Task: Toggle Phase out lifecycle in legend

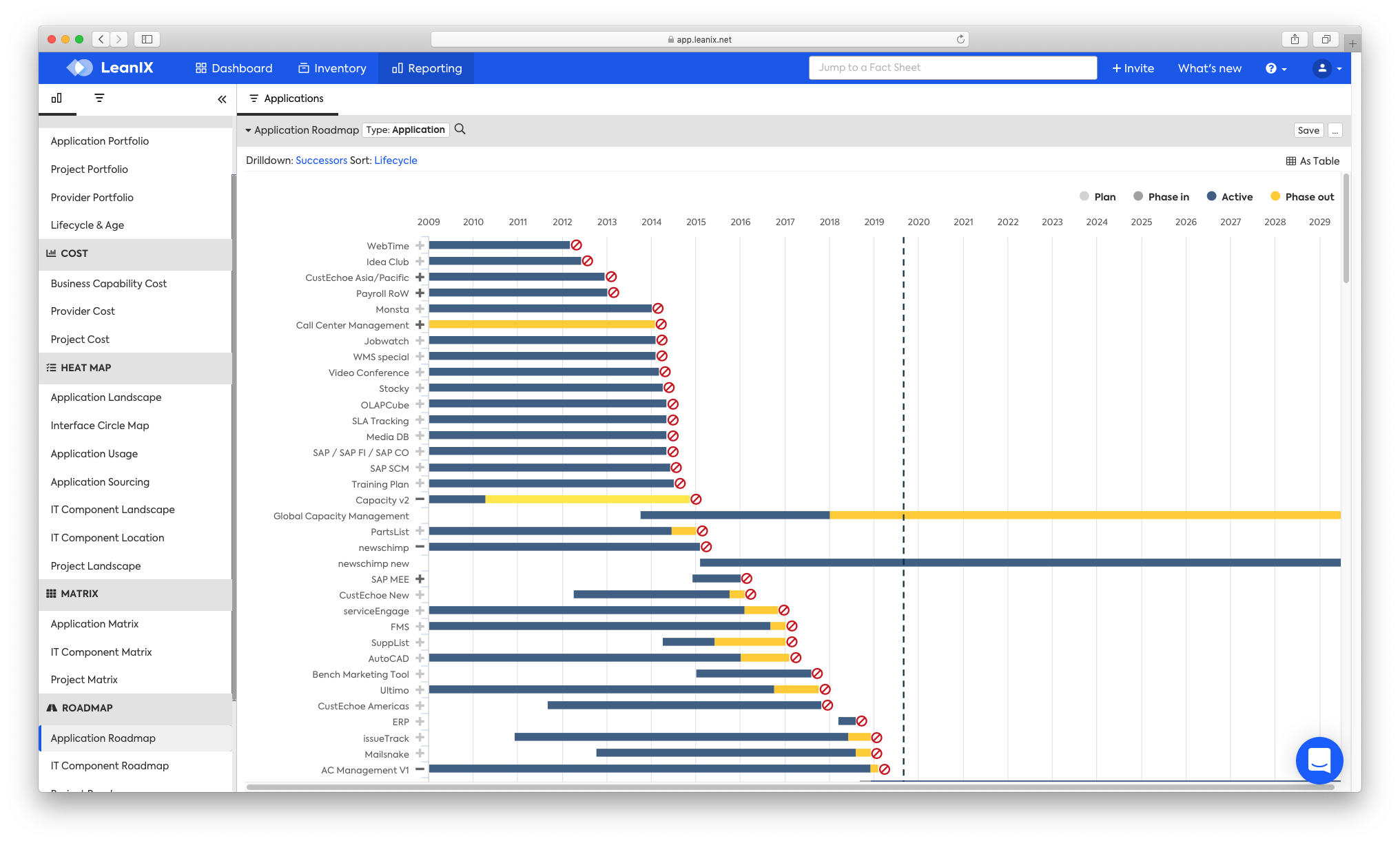Action: [1302, 197]
